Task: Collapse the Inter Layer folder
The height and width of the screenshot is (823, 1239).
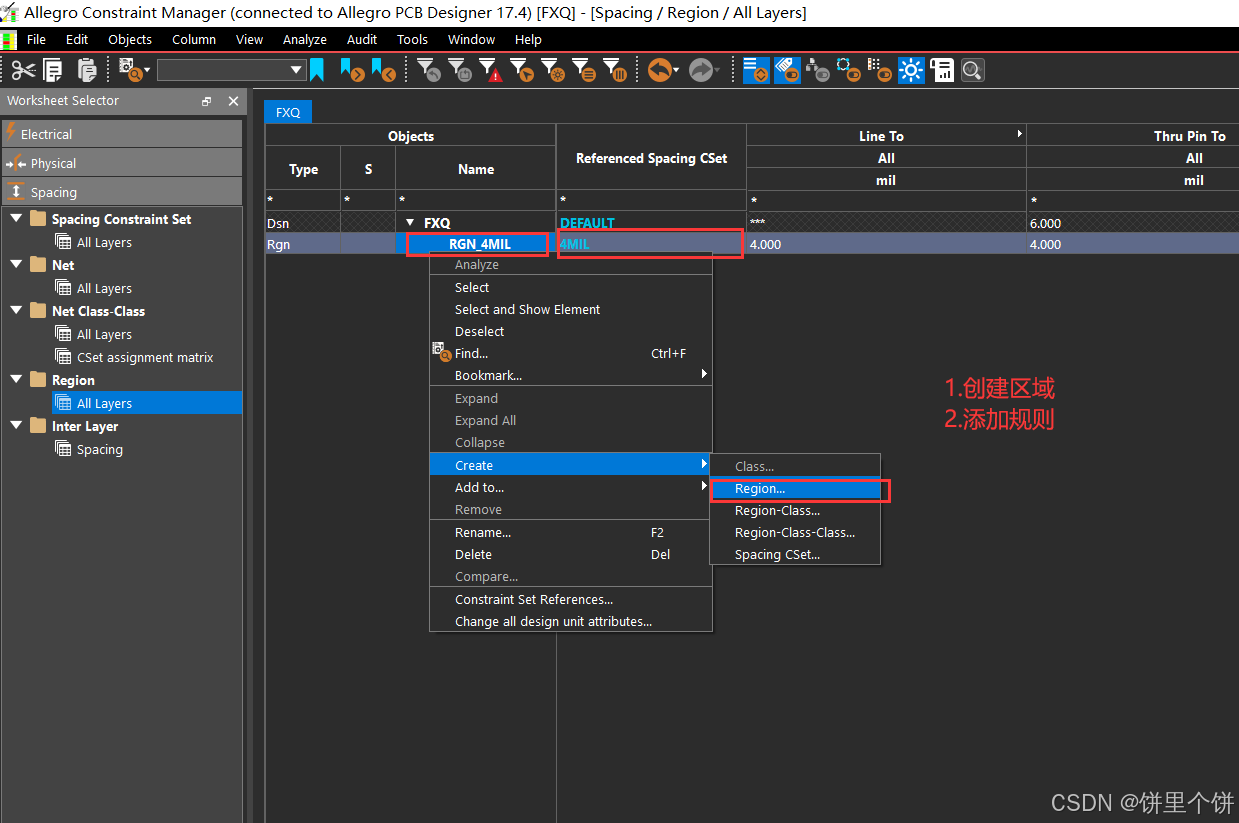Action: pos(16,426)
